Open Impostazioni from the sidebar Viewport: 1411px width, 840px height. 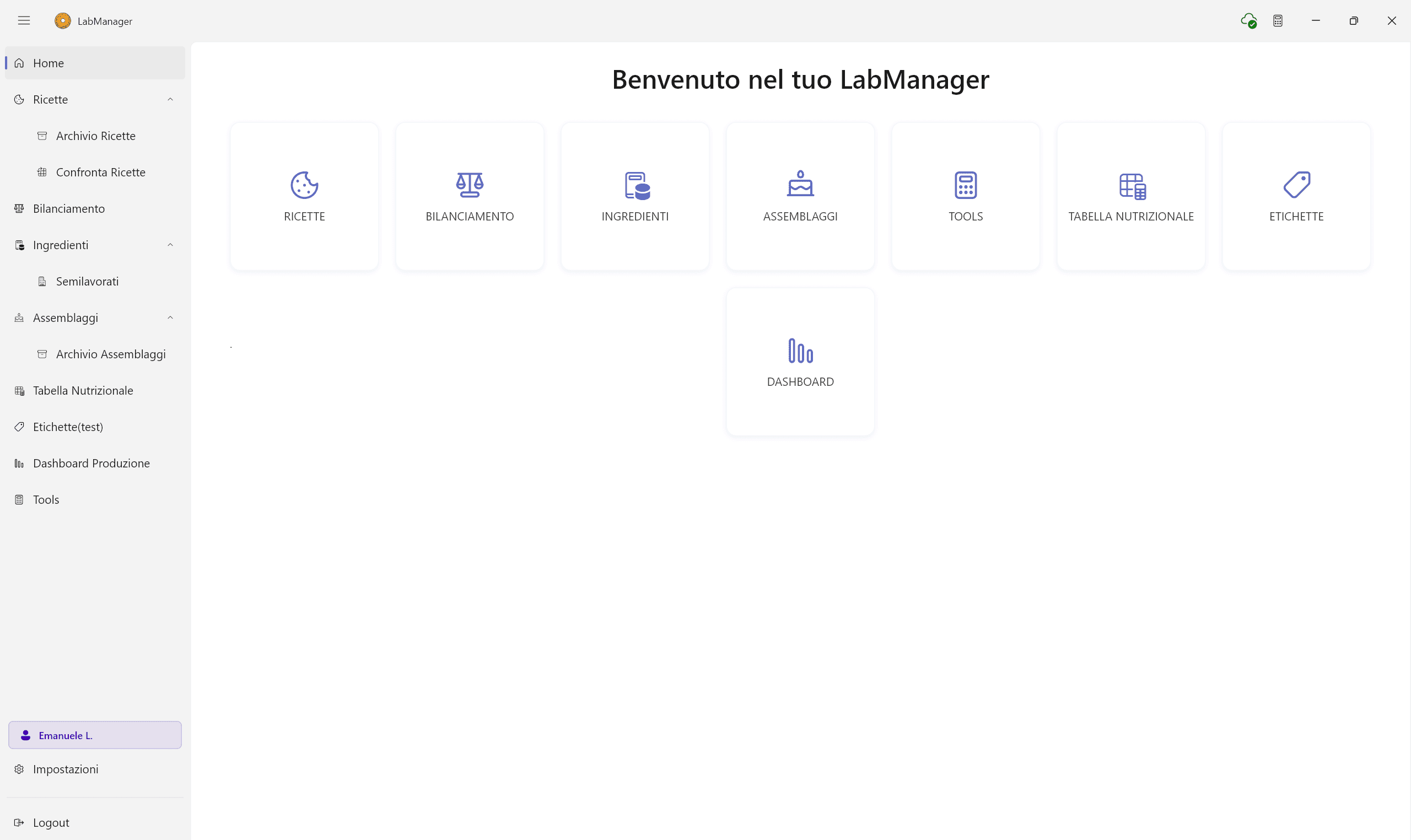pos(66,769)
